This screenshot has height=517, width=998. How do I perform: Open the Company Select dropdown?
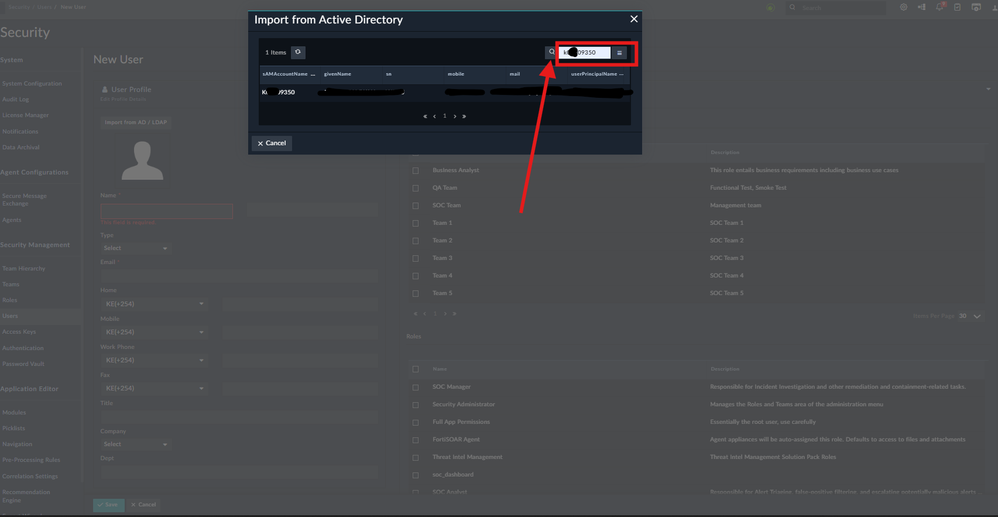[135, 444]
